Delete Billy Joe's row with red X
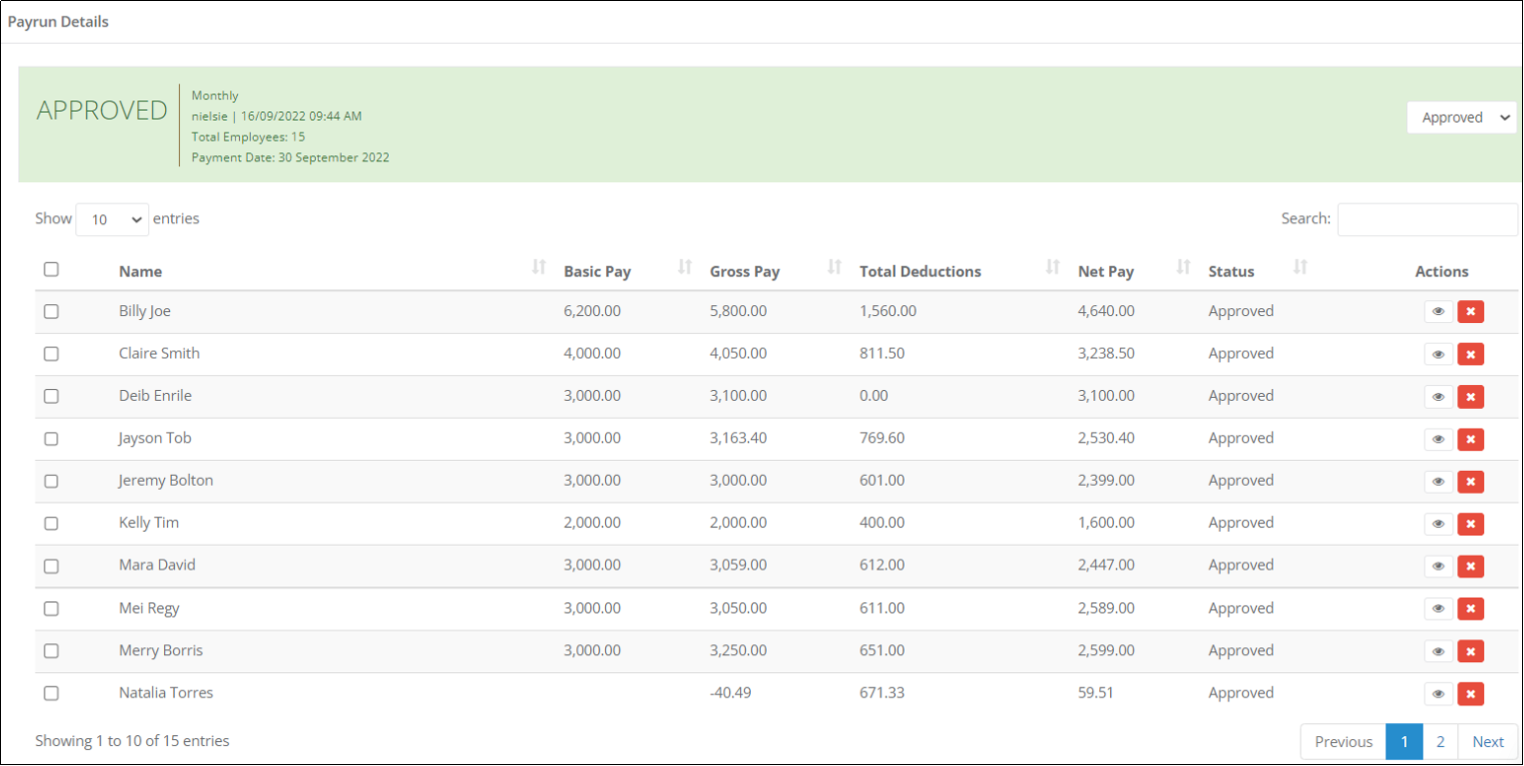The height and width of the screenshot is (766, 1524). click(1470, 312)
